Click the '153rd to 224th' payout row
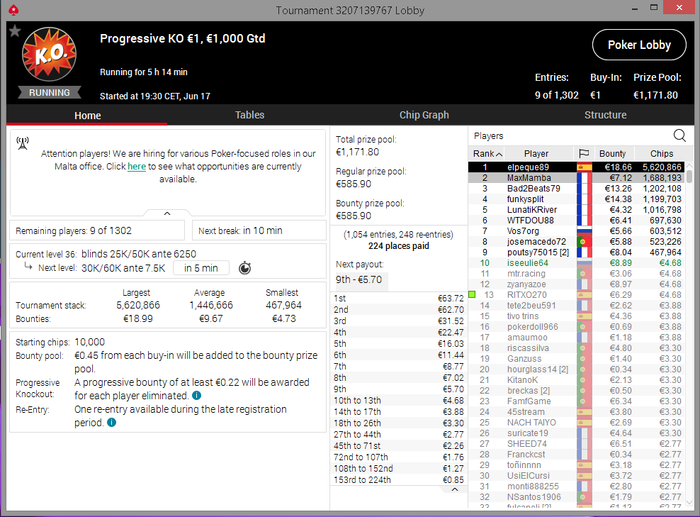The width and height of the screenshot is (700, 517). coord(399,480)
